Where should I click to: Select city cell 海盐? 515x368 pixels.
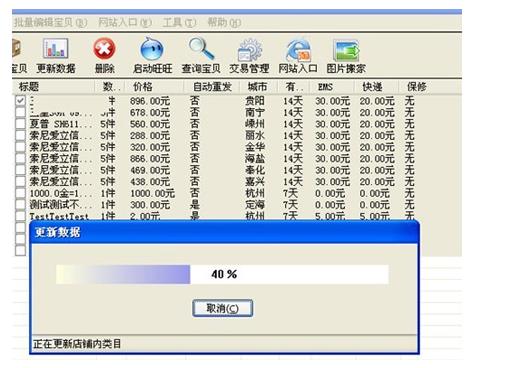pyautogui.click(x=255, y=159)
